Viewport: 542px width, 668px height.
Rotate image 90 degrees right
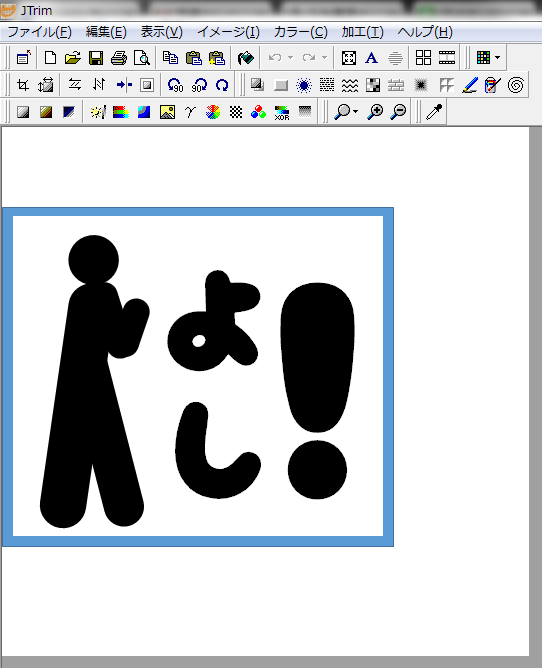[199, 85]
